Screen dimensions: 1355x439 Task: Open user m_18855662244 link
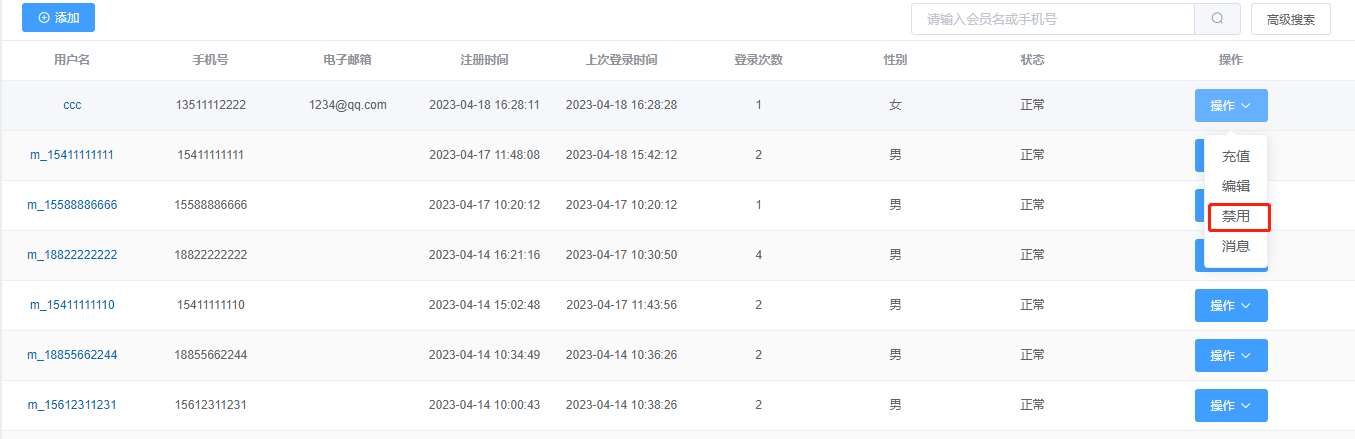tap(72, 355)
